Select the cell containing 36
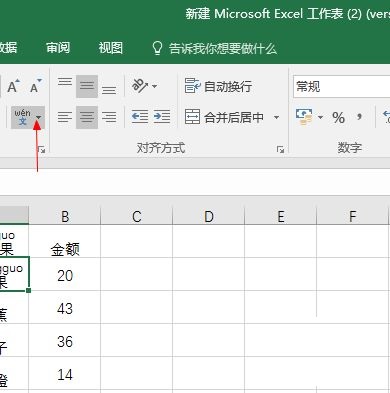Viewport: 390px width, 393px height. click(65, 340)
